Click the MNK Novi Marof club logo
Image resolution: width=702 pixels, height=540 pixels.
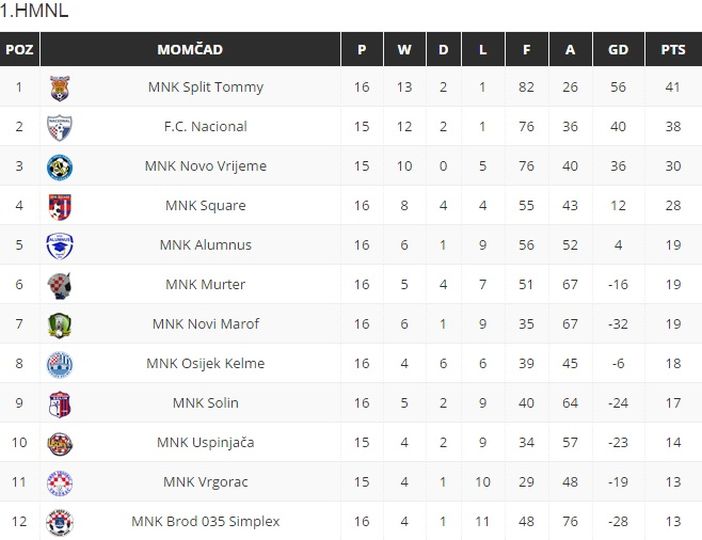pos(60,325)
